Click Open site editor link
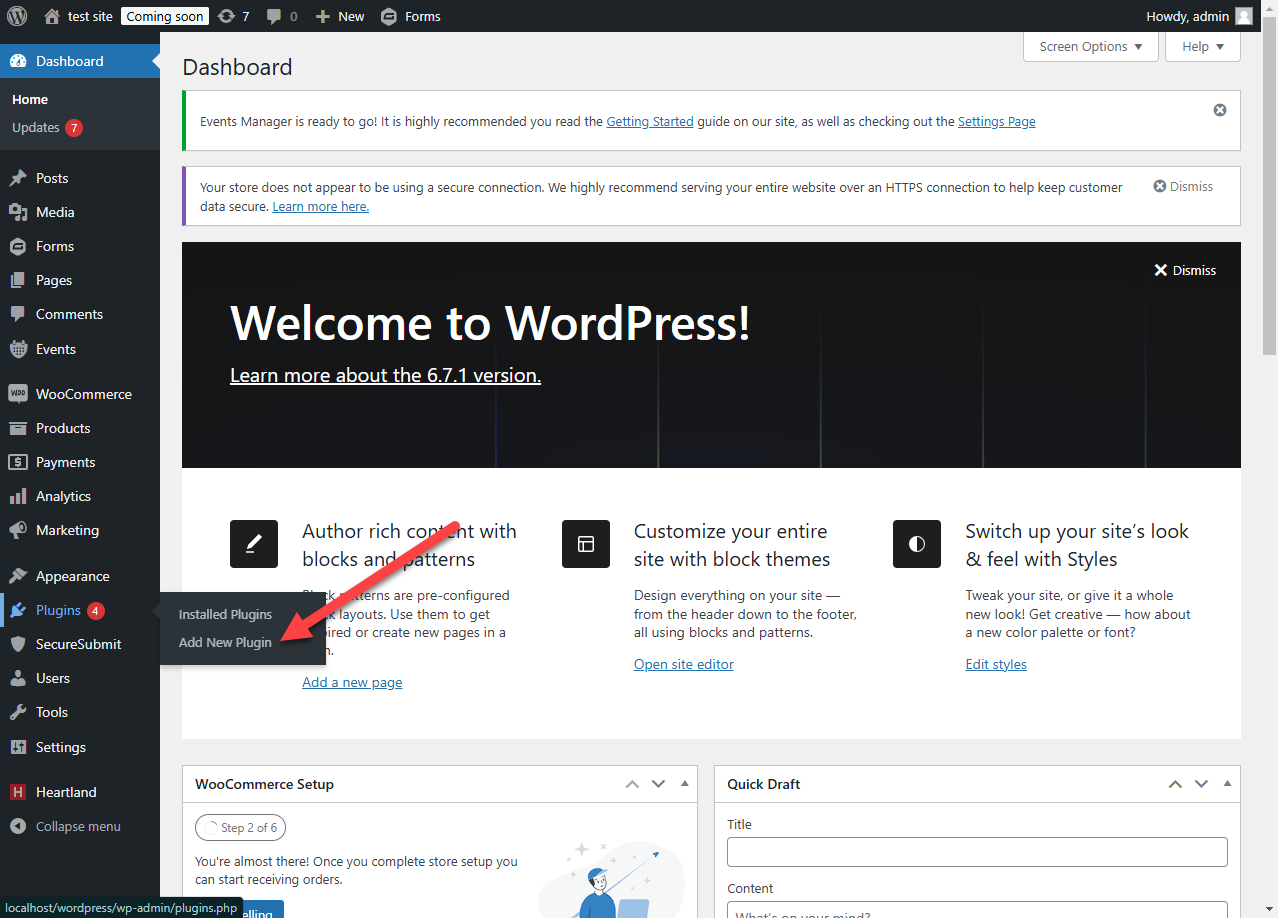Viewport: 1278px width, 918px height. point(684,664)
